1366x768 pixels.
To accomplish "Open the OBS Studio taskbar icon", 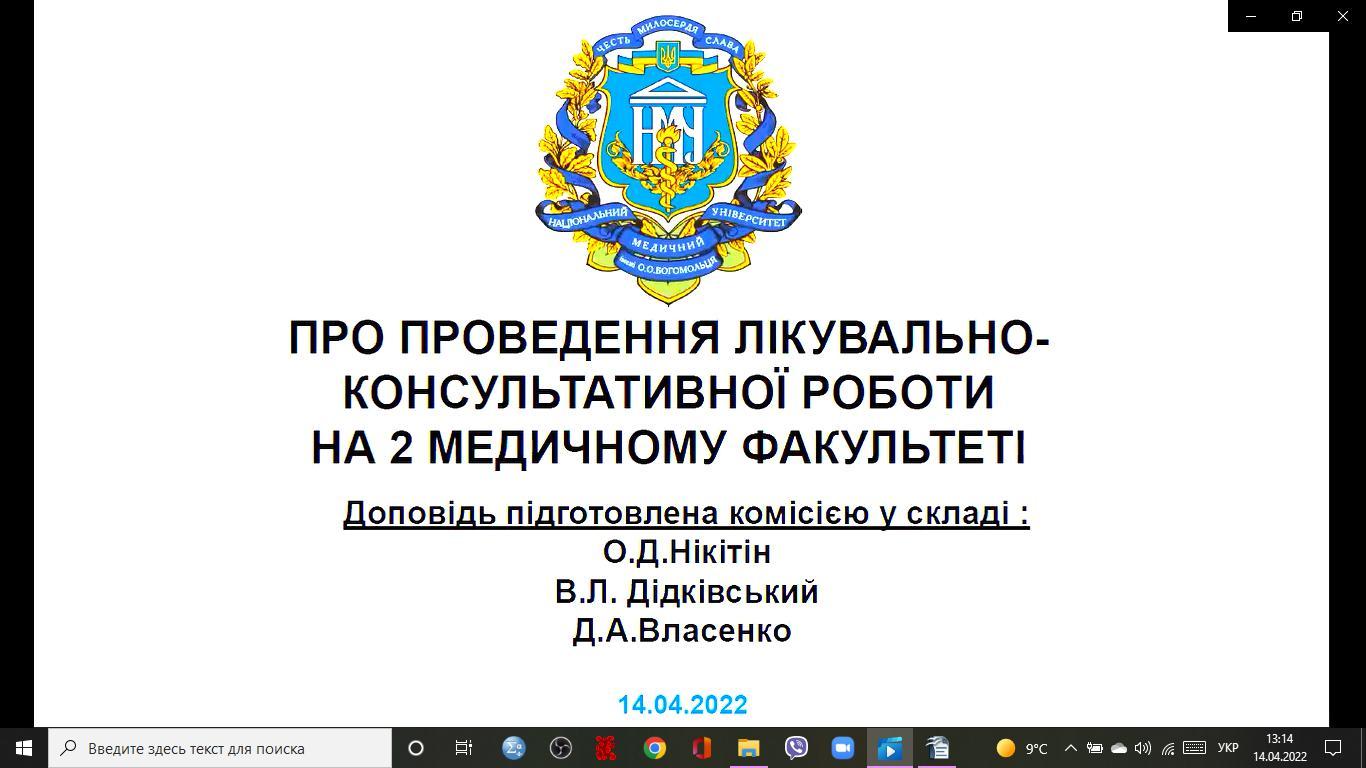I will pyautogui.click(x=561, y=748).
